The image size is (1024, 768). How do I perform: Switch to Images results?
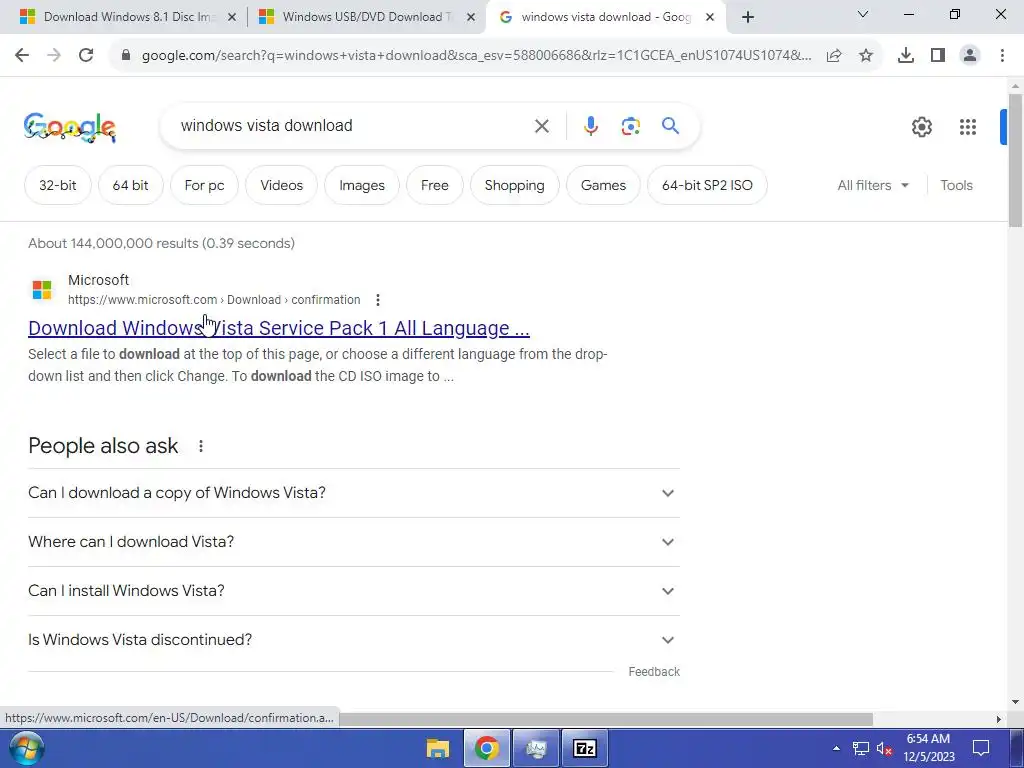[362, 185]
